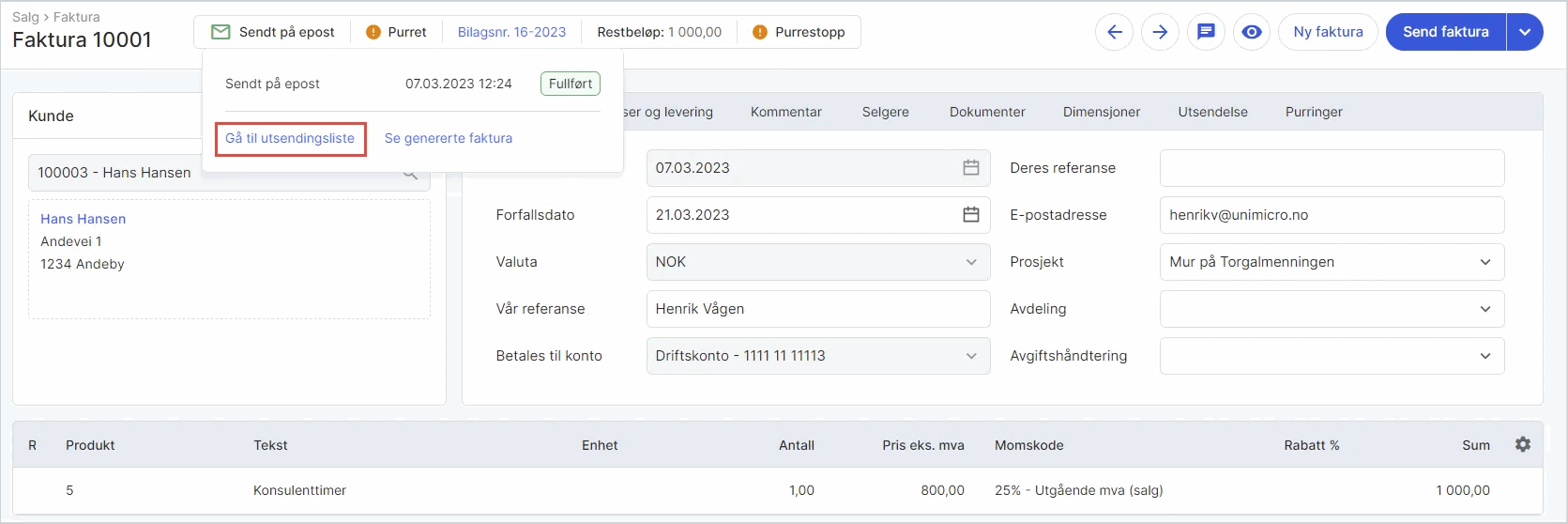1568x524 pixels.
Task: Click the Rabatt % column header
Action: click(x=1312, y=445)
